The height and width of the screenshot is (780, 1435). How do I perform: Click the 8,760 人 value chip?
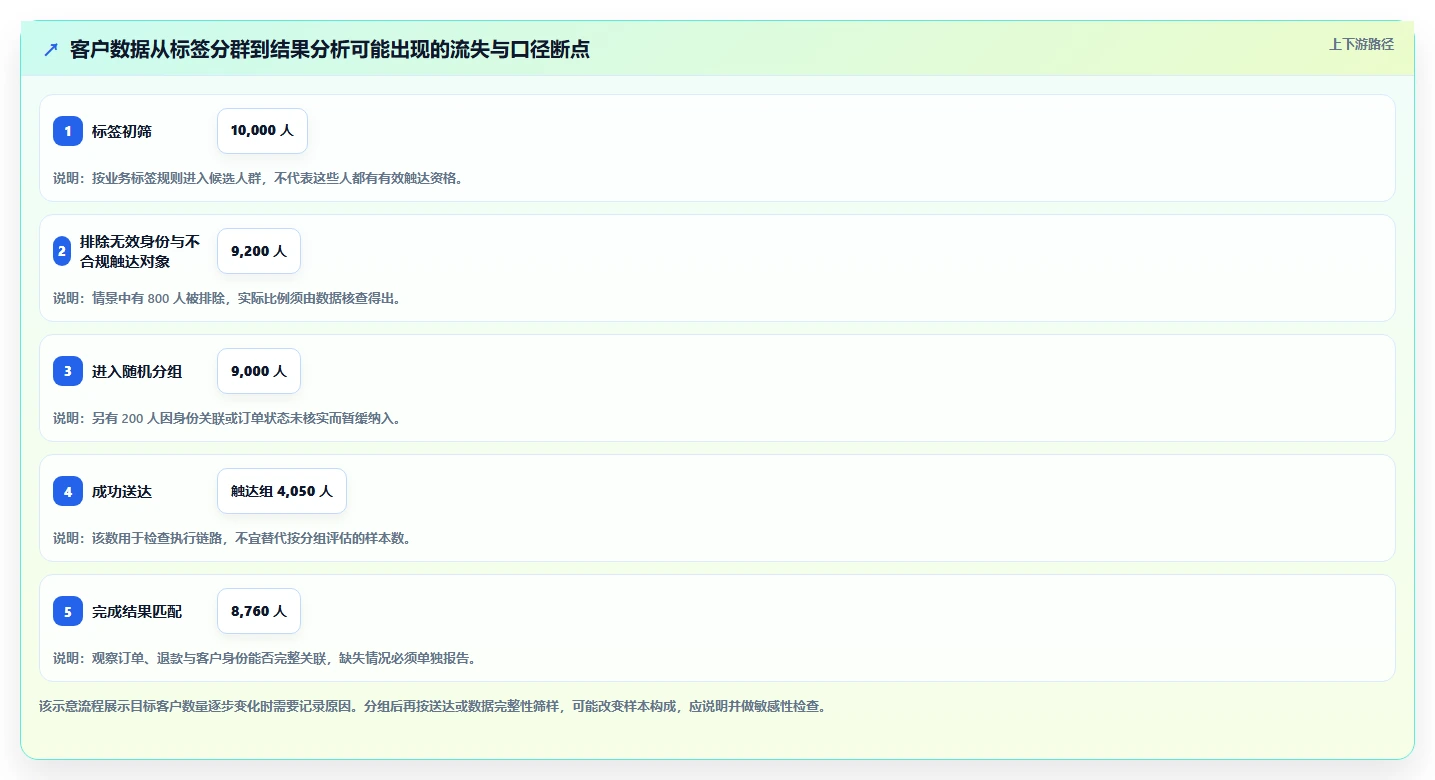(259, 611)
